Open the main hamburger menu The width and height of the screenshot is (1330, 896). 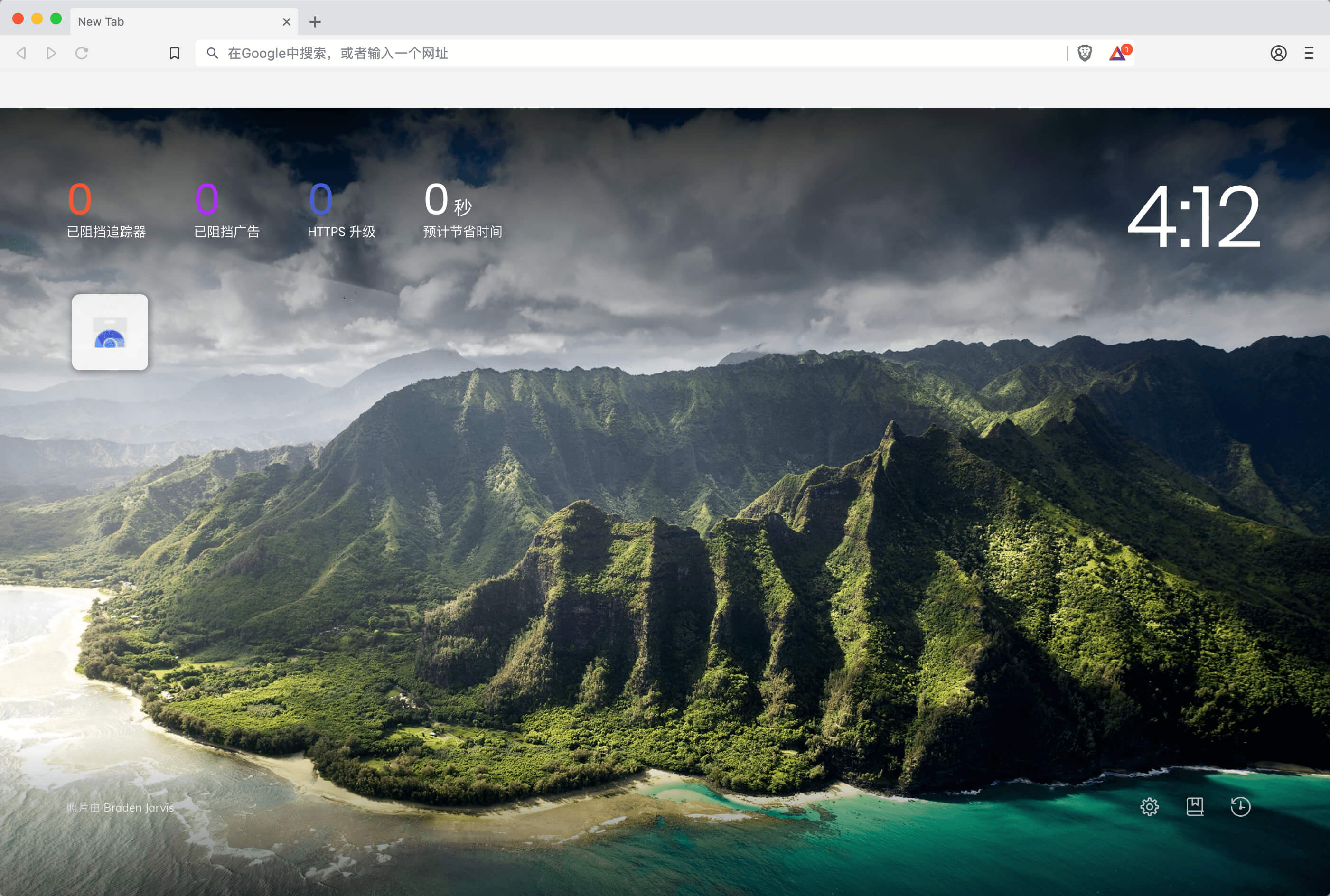1308,53
